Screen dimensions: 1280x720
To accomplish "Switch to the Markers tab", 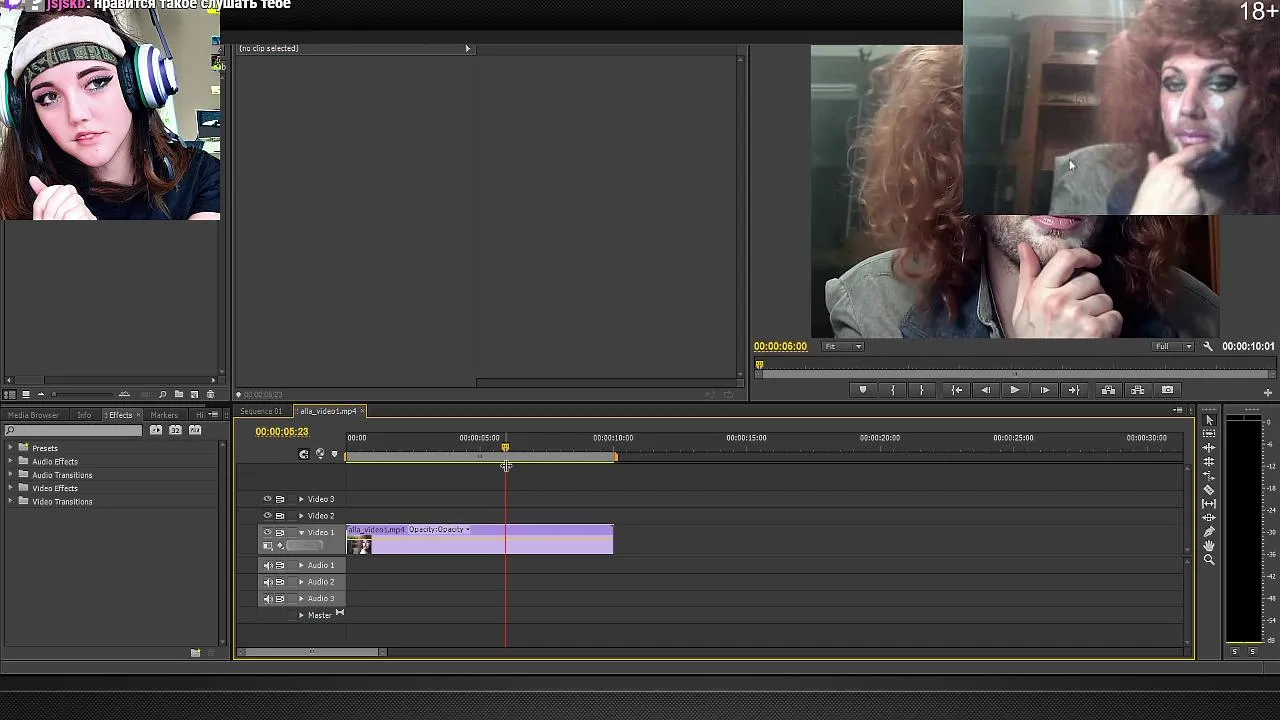I will [x=164, y=415].
